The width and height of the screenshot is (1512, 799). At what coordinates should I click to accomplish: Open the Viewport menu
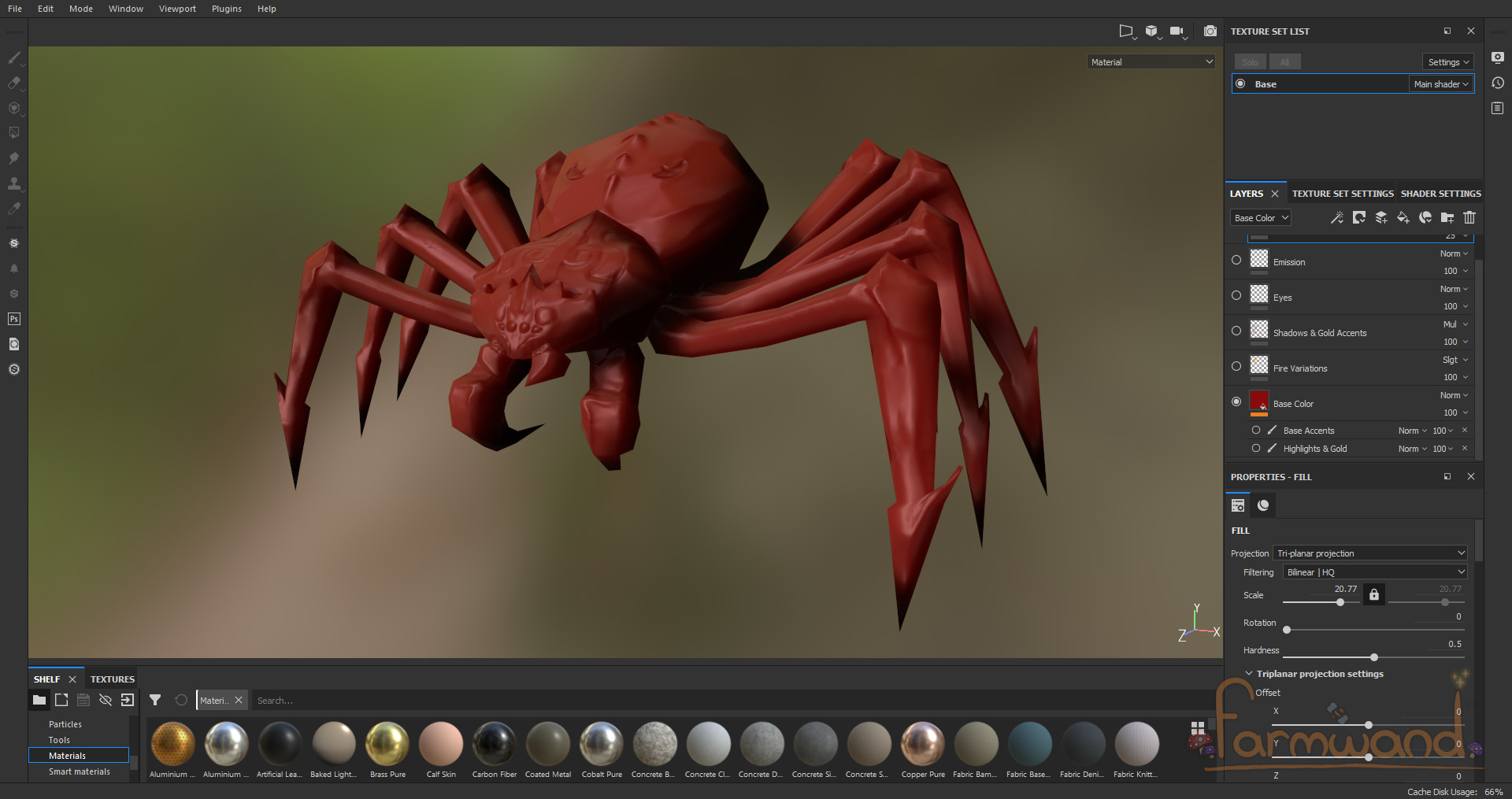[177, 9]
